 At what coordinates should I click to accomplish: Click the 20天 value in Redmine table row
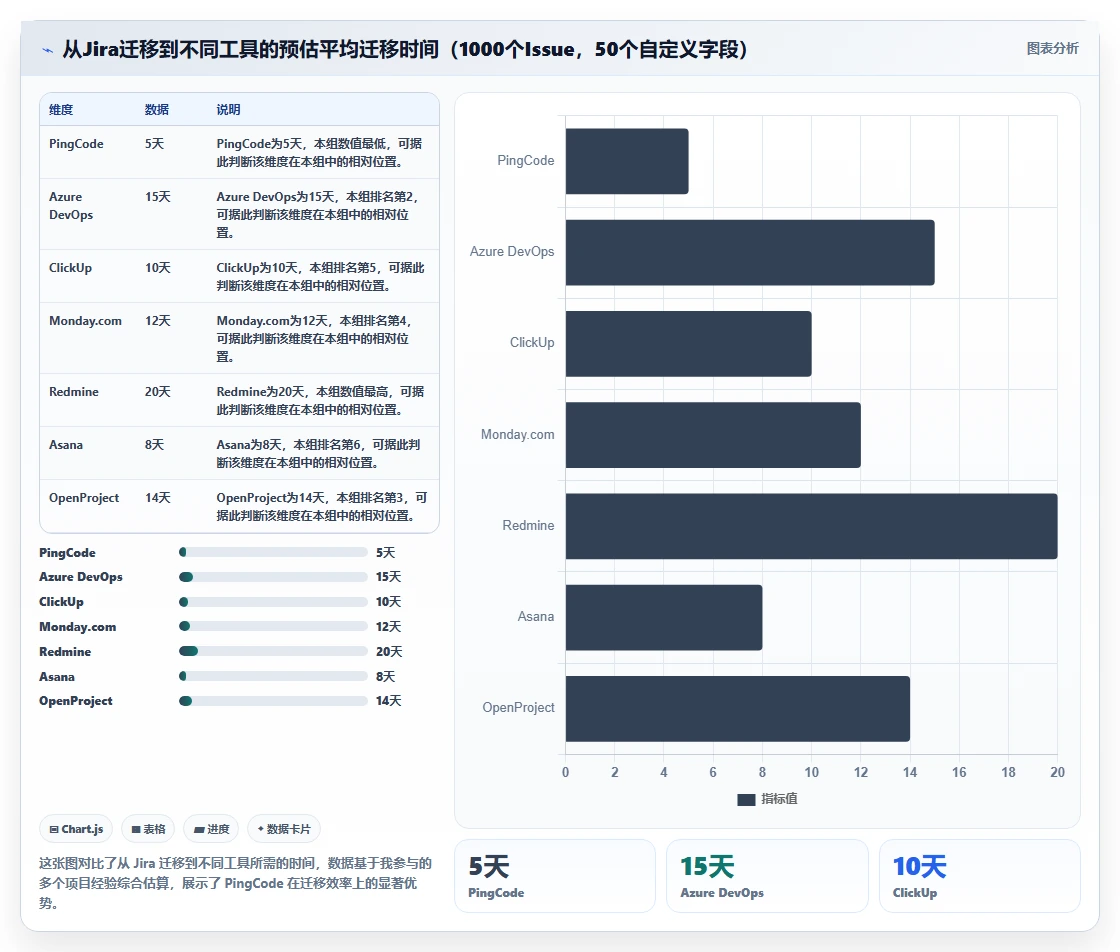coord(158,391)
